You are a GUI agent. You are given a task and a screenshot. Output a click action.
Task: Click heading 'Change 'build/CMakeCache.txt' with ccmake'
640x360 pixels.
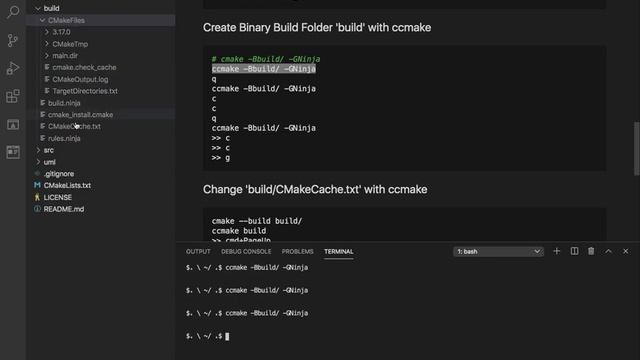315,189
